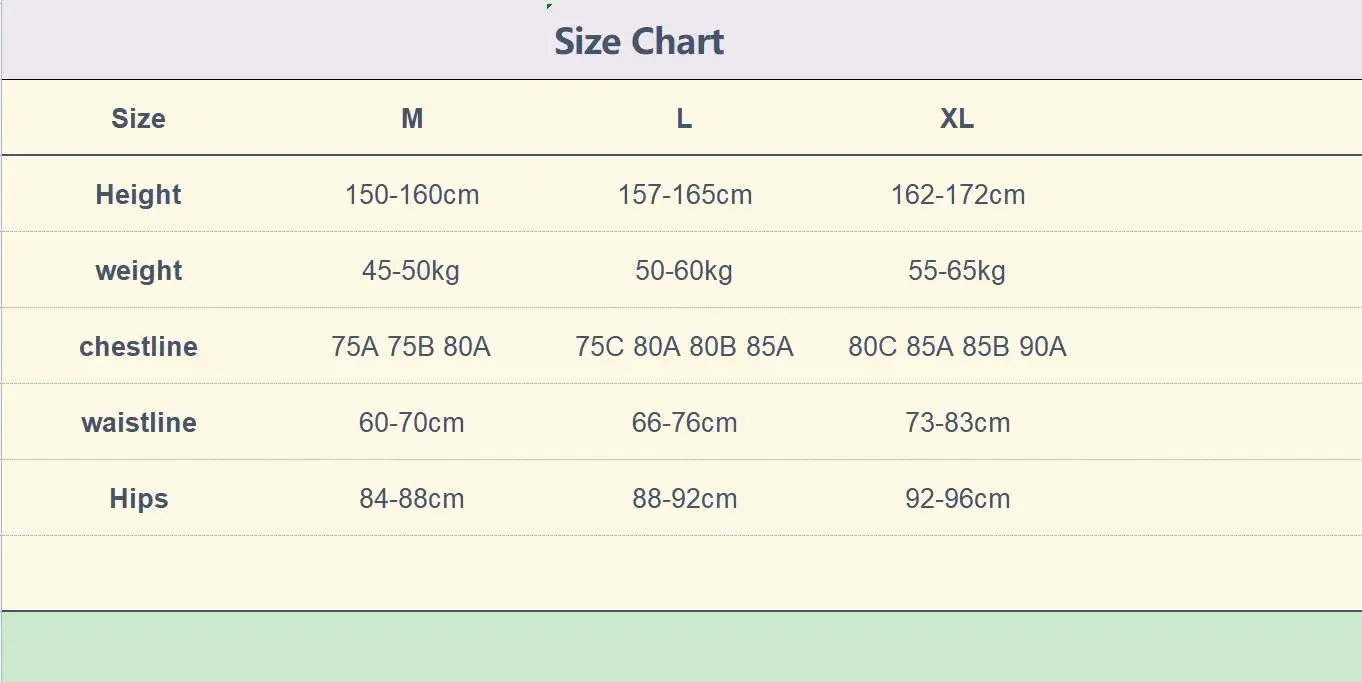This screenshot has width=1362, height=682.
Task: Click the 150-160cm height cell
Action: (412, 195)
